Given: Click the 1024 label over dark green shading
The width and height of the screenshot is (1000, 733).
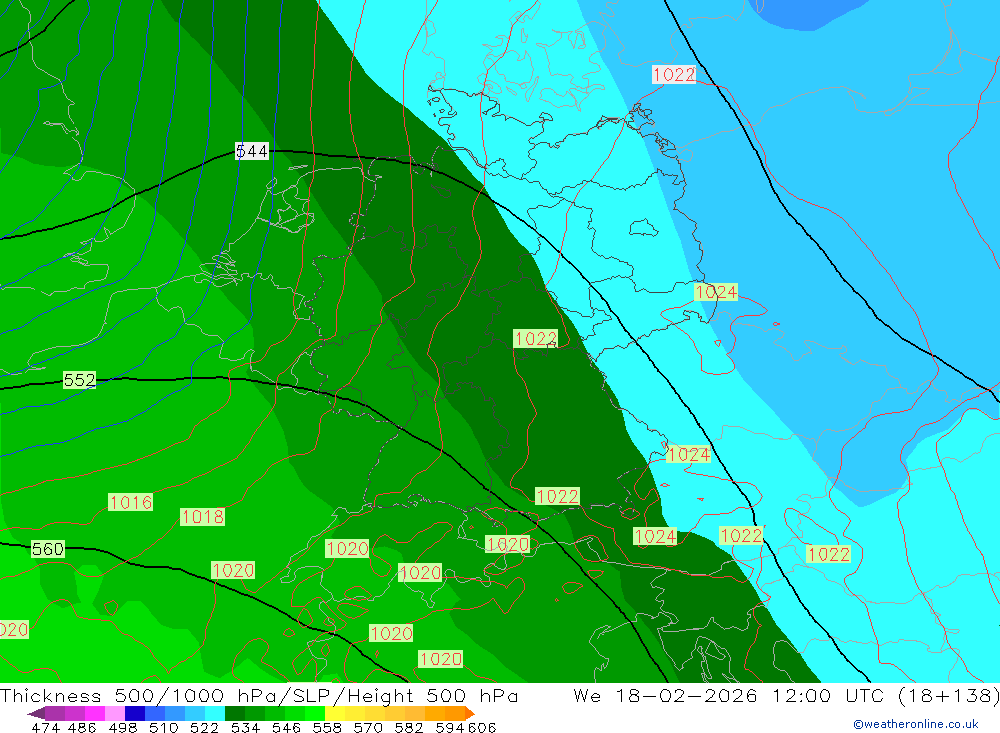Looking at the screenshot, I should [x=655, y=537].
